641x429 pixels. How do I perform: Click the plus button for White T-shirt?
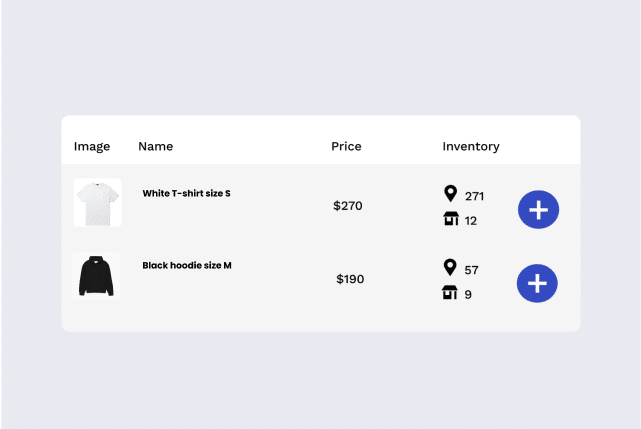tap(538, 209)
